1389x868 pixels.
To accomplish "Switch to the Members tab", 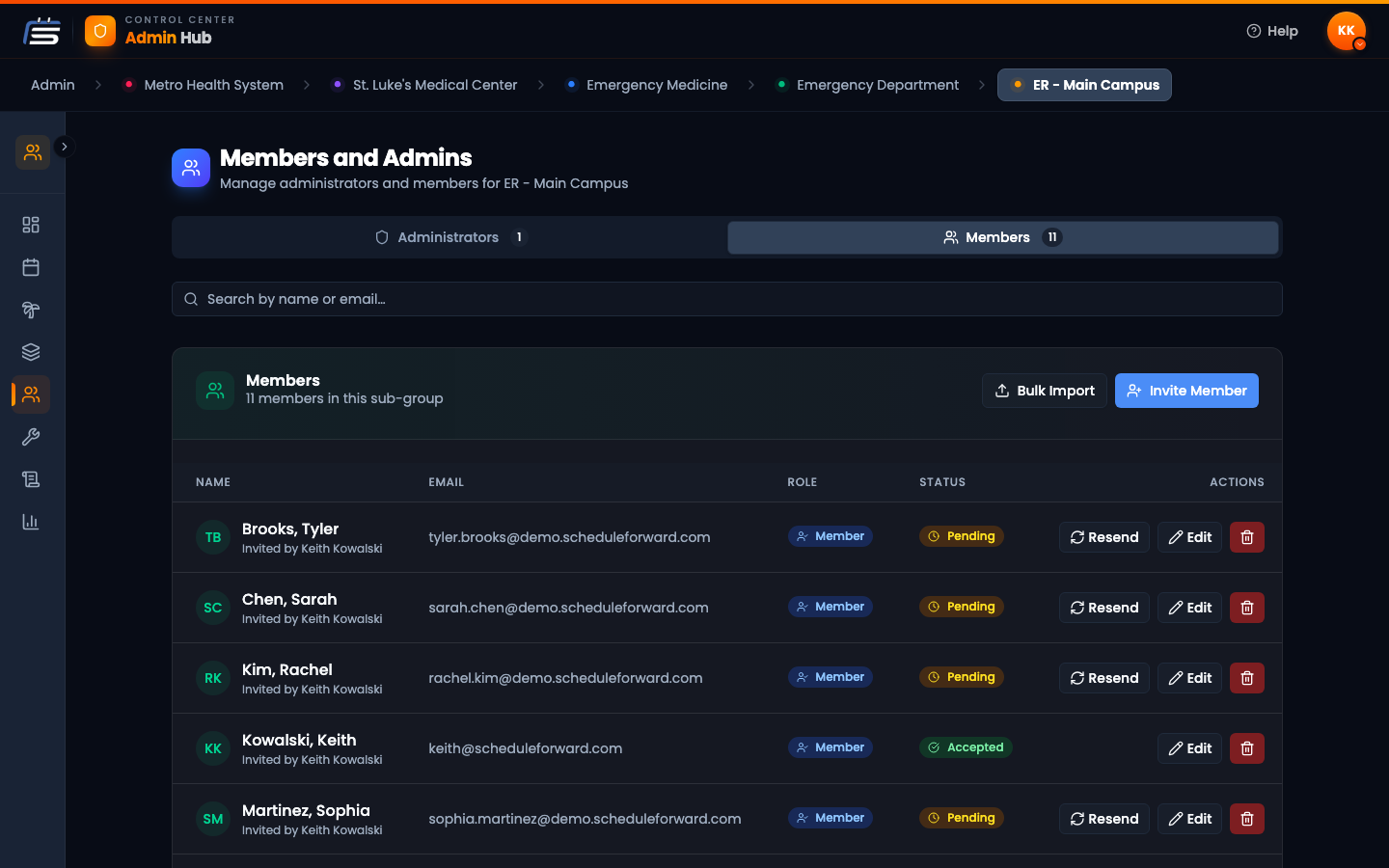I will pos(1003,237).
